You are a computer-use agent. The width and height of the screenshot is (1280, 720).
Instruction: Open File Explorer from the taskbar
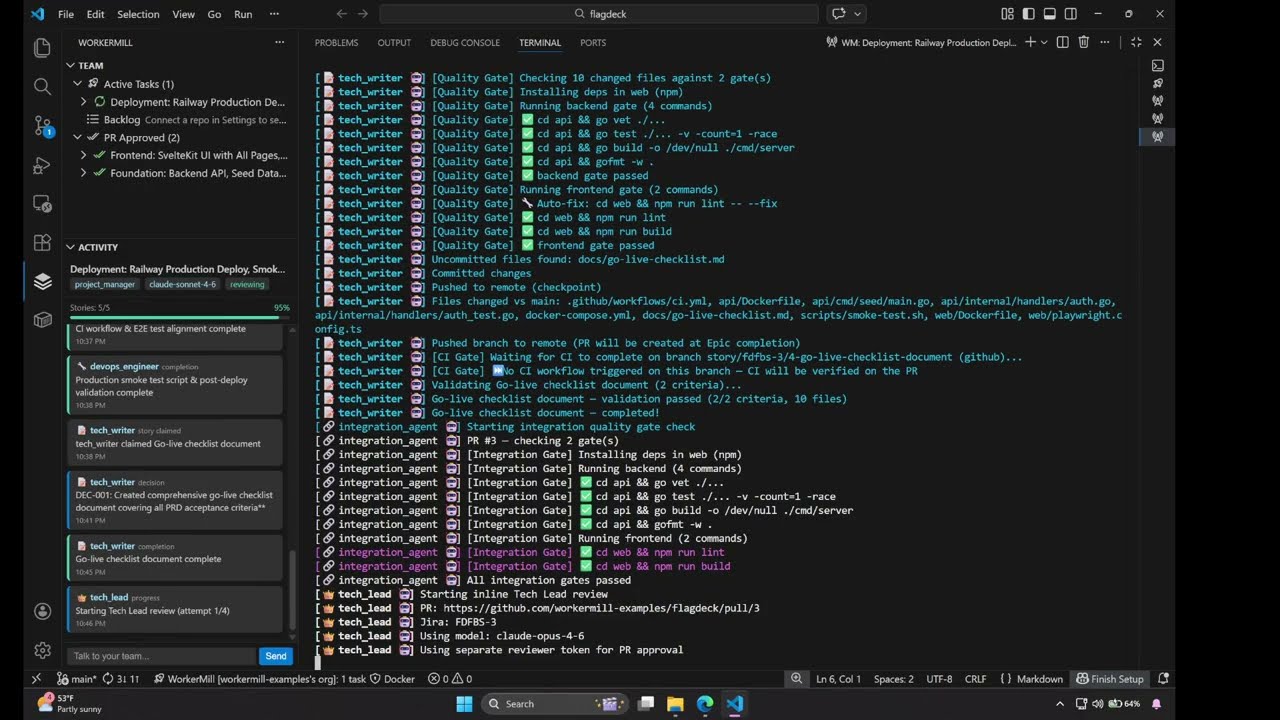pyautogui.click(x=675, y=703)
